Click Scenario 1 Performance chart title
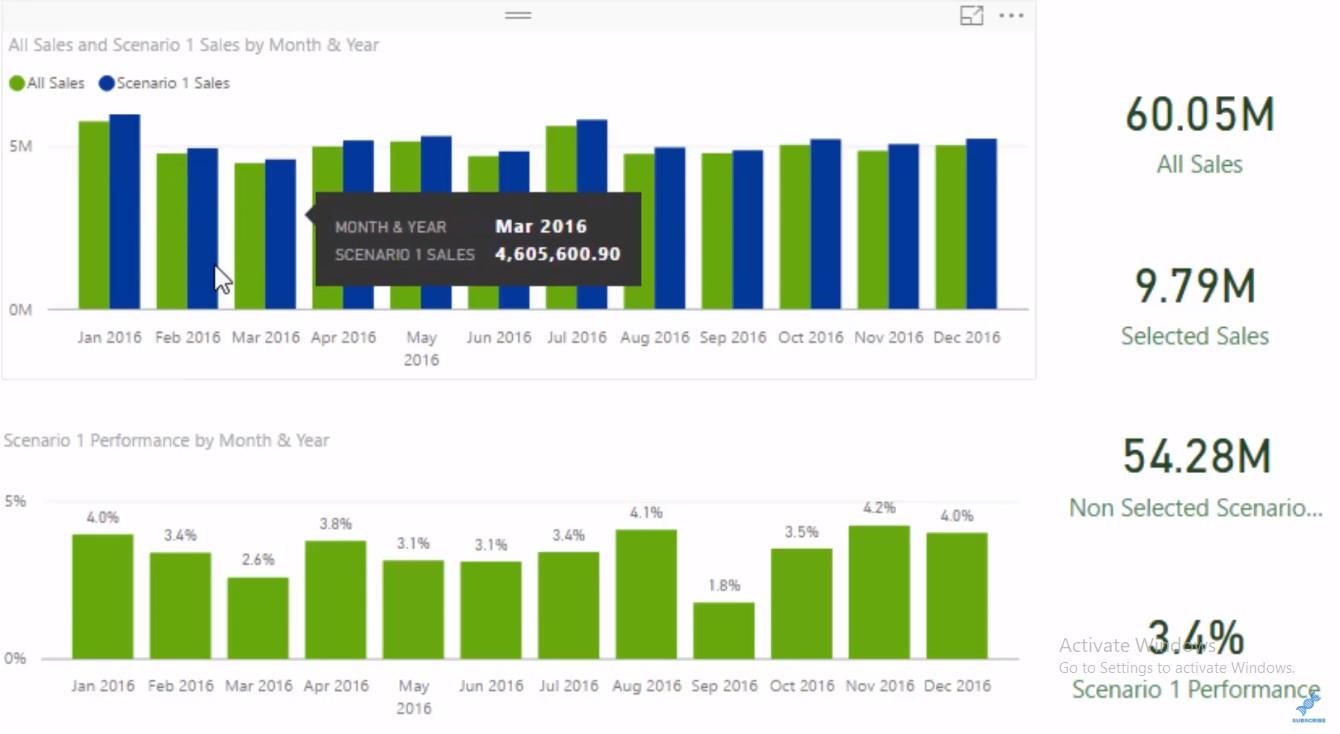This screenshot has width=1340, height=734. tap(166, 440)
